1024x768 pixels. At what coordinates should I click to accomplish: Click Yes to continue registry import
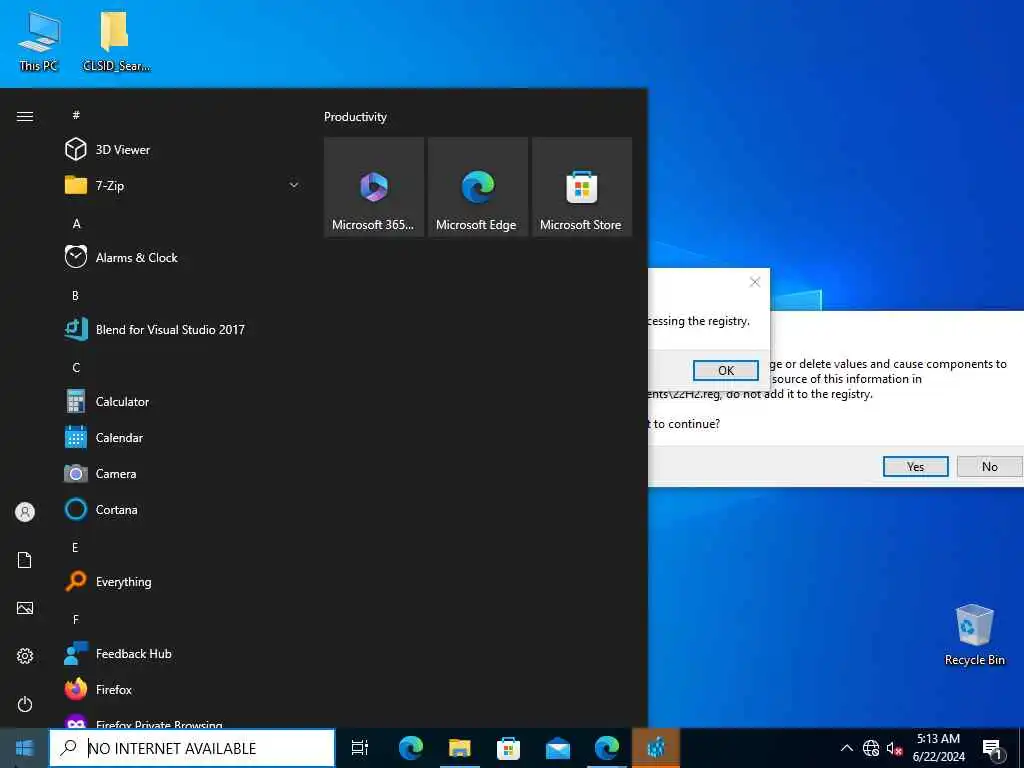[916, 466]
